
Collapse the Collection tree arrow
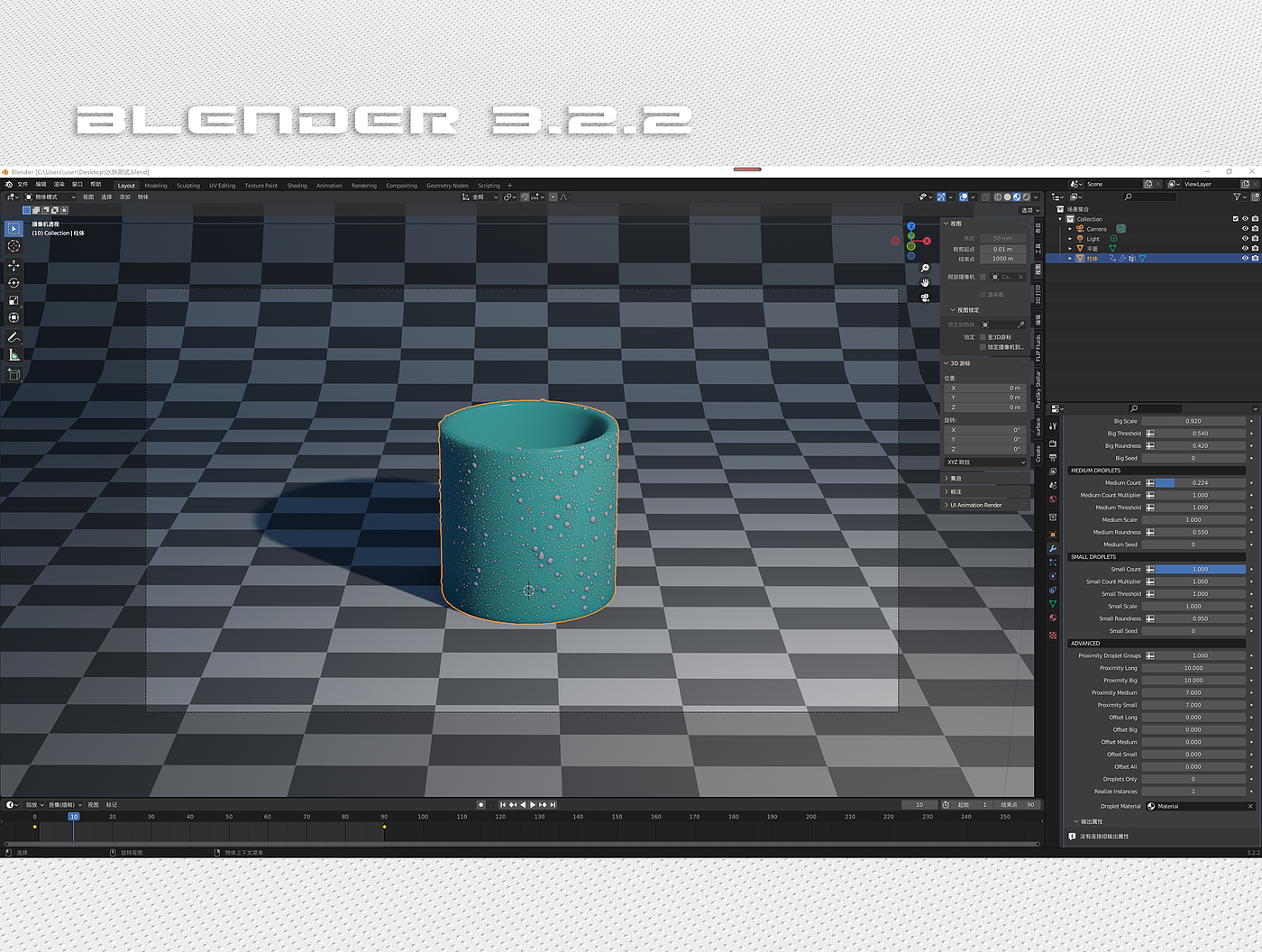[1061, 219]
